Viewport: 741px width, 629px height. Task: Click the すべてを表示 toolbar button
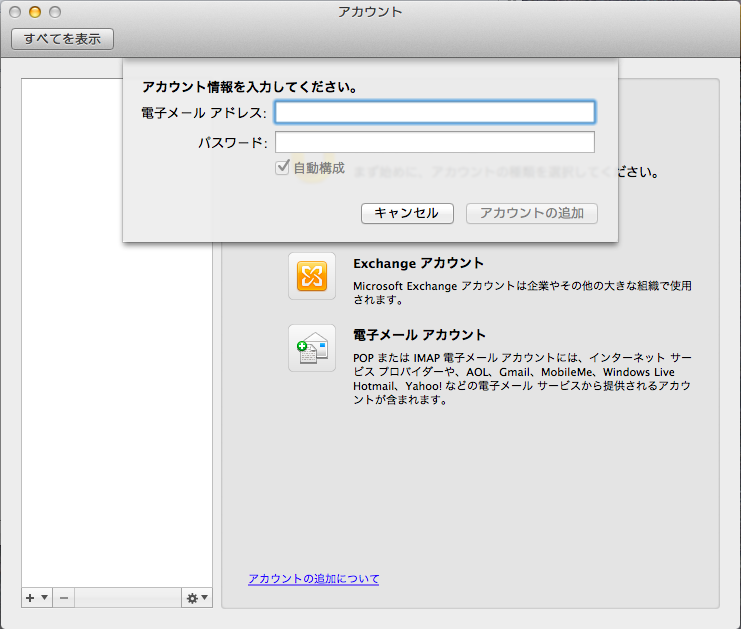(x=62, y=39)
